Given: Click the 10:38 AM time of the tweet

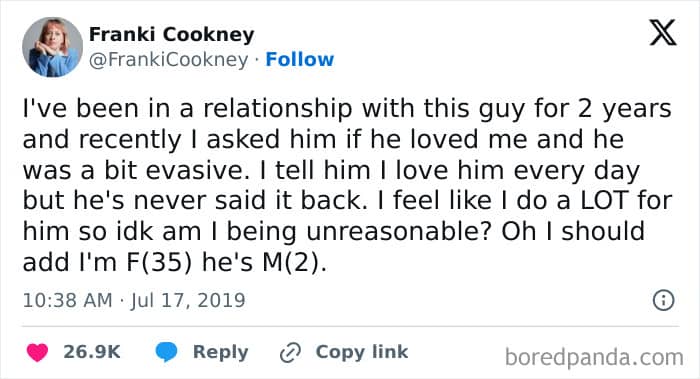Looking at the screenshot, I should pyautogui.click(x=67, y=300).
